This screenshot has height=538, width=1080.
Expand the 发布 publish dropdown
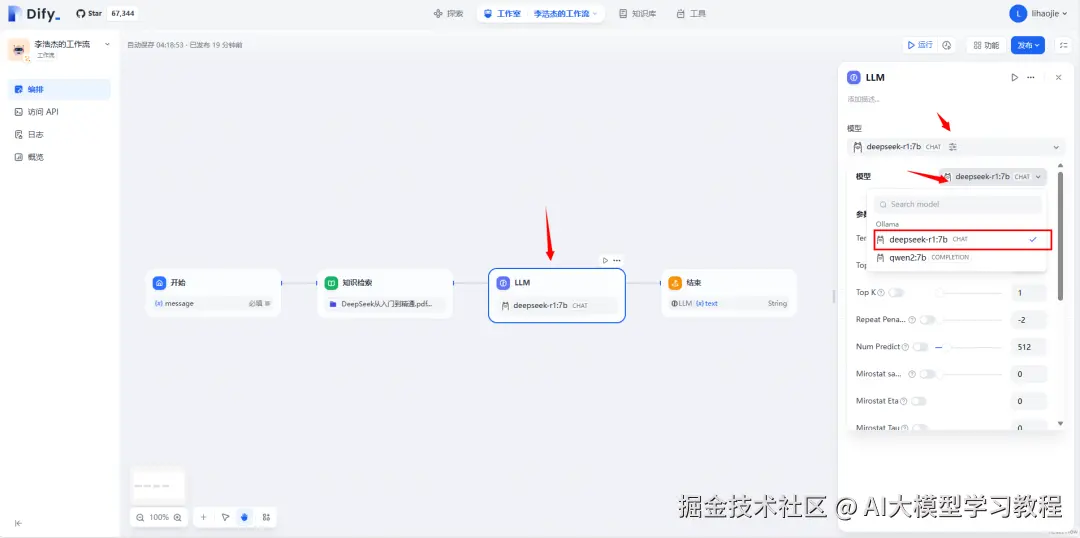[1028, 45]
